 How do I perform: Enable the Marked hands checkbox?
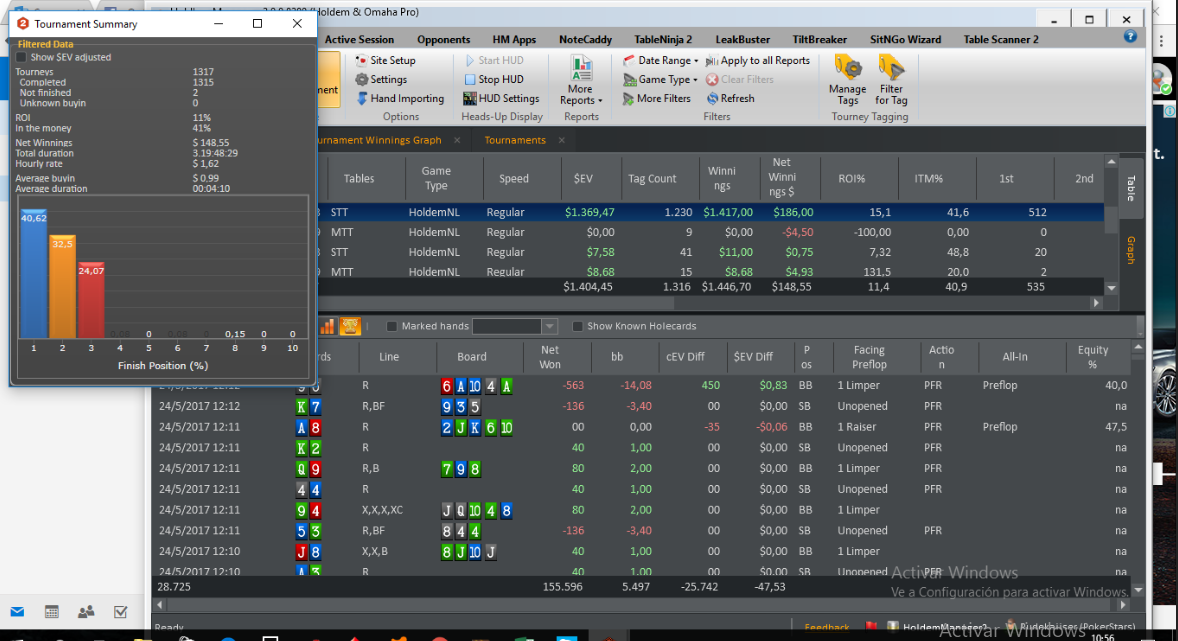(x=391, y=326)
